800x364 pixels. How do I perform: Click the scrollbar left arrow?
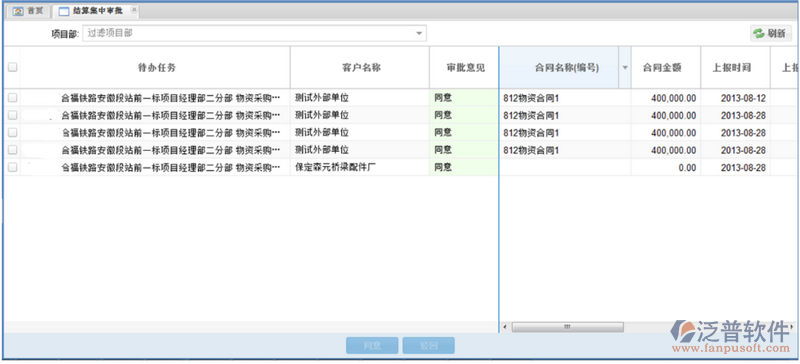[x=505, y=327]
